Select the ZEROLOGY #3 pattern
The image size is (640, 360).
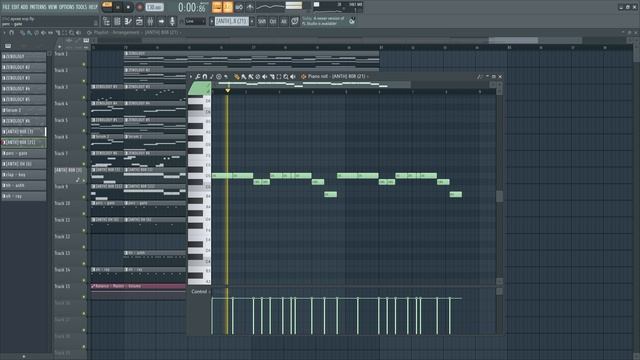tap(23, 78)
